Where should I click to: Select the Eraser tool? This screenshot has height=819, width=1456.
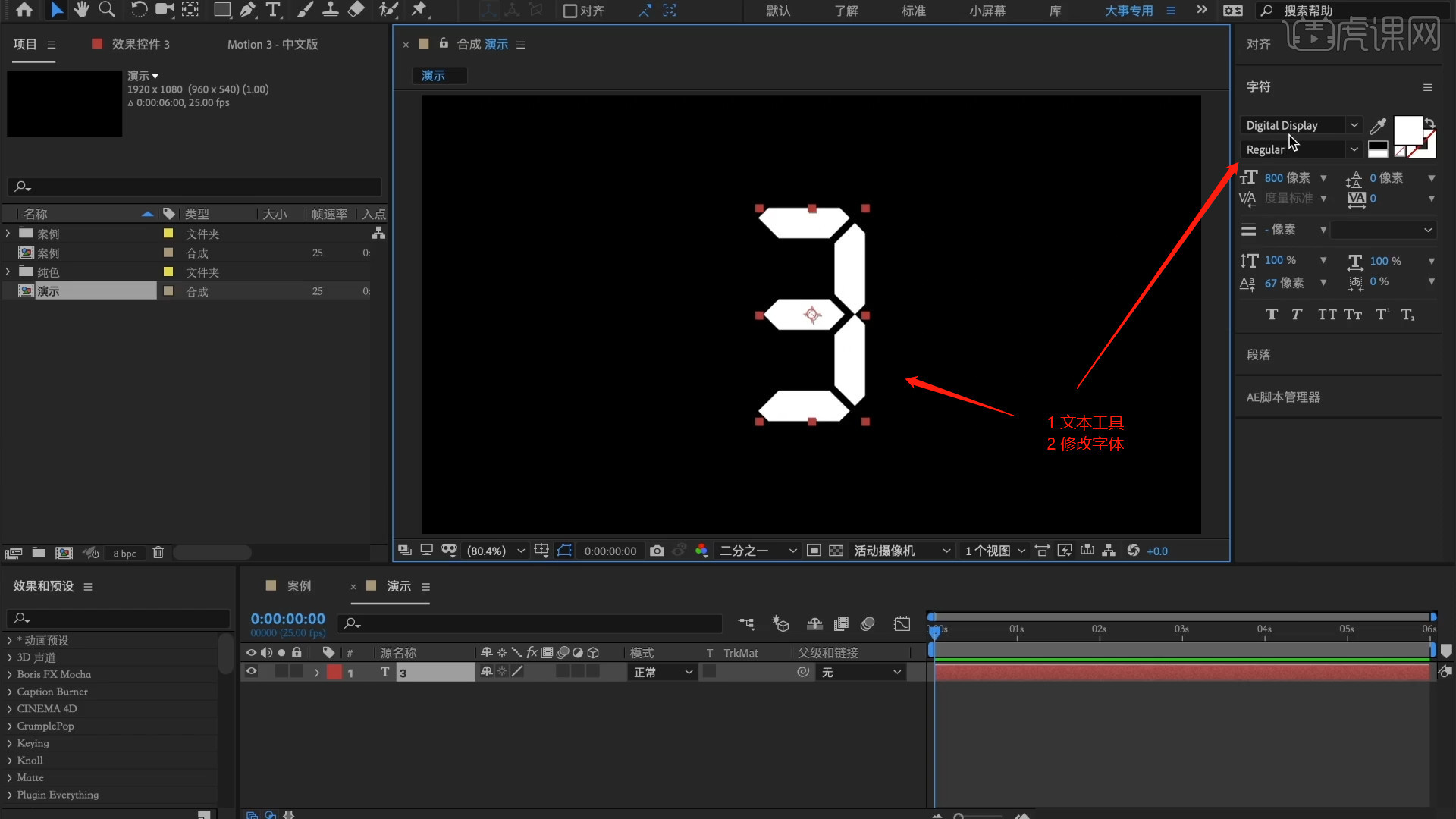[x=356, y=10]
